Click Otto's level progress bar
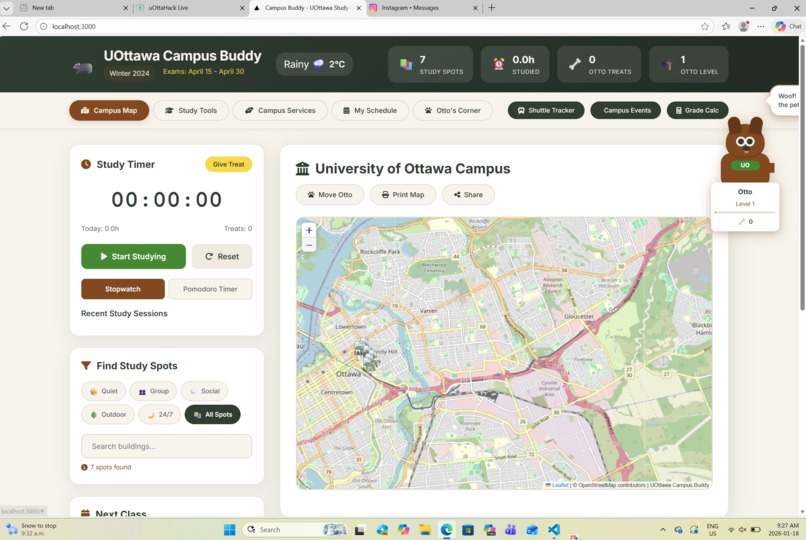The width and height of the screenshot is (806, 540). tap(745, 212)
